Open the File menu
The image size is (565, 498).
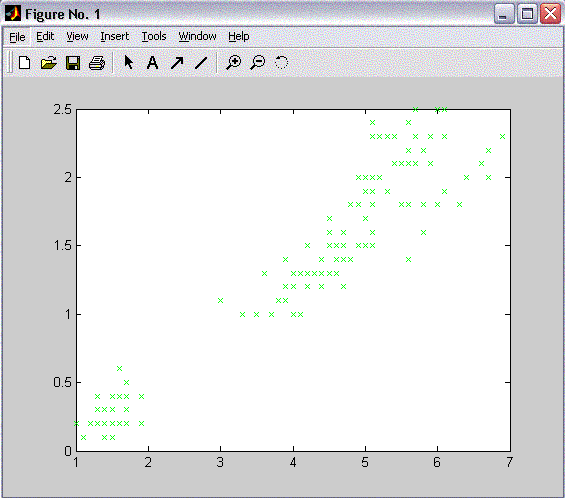click(17, 37)
